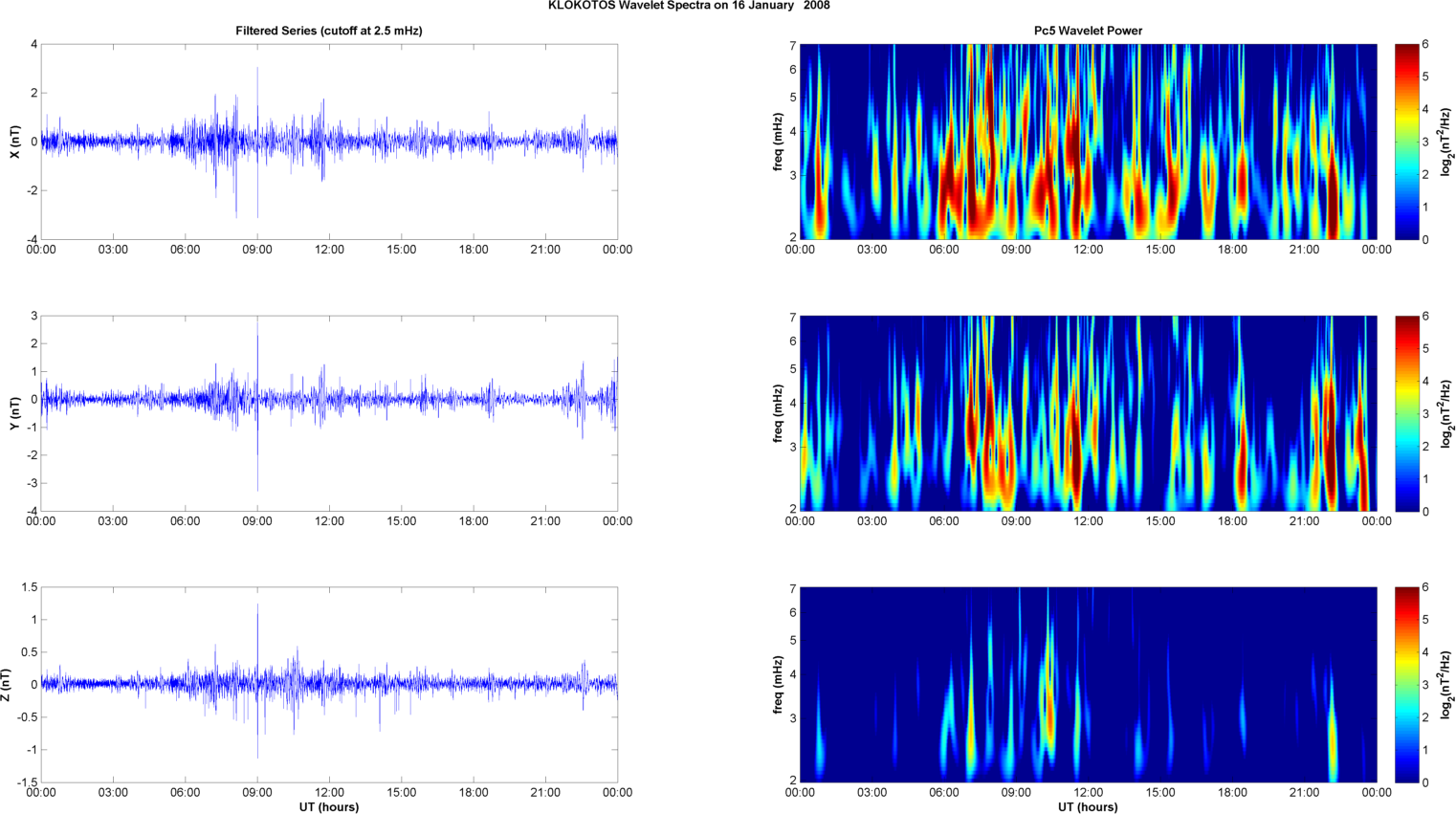1456x814 pixels.
Task: Select the 'Pc5 Wavelet Power' heading
Action: (1088, 31)
